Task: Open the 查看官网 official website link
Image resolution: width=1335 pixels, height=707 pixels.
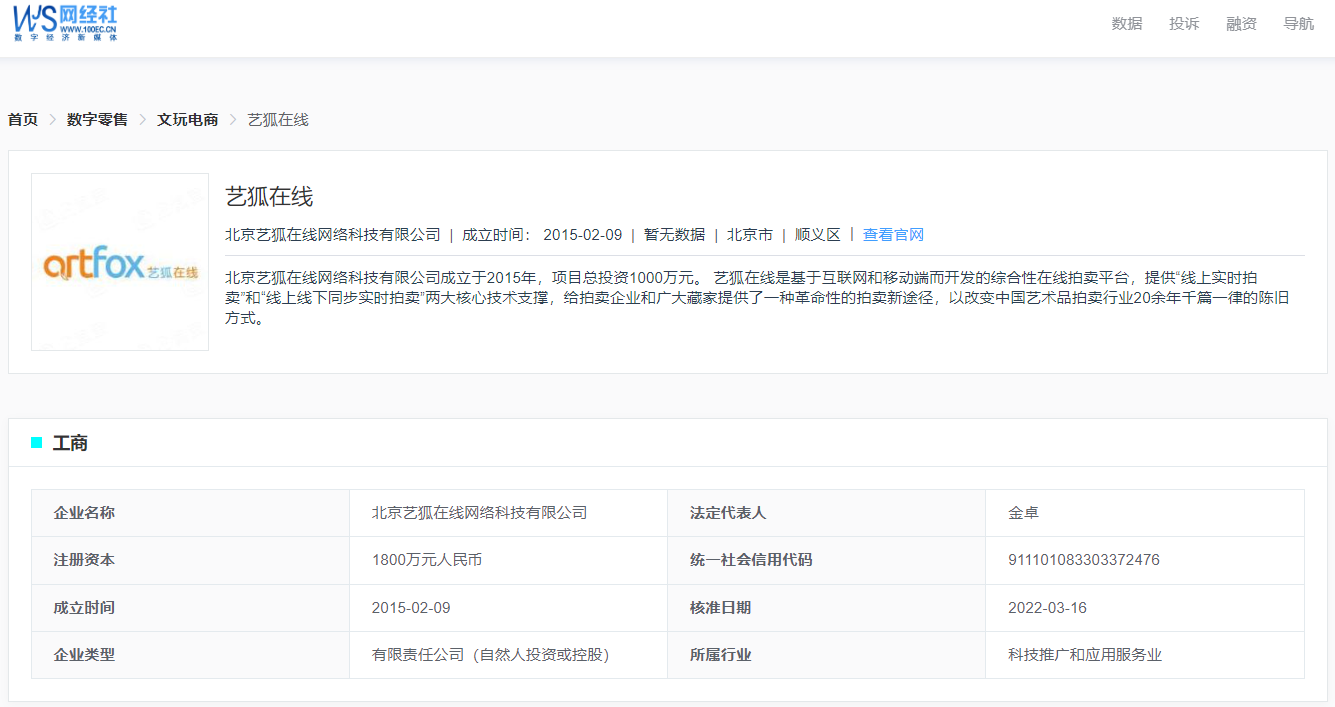Action: pyautogui.click(x=893, y=235)
